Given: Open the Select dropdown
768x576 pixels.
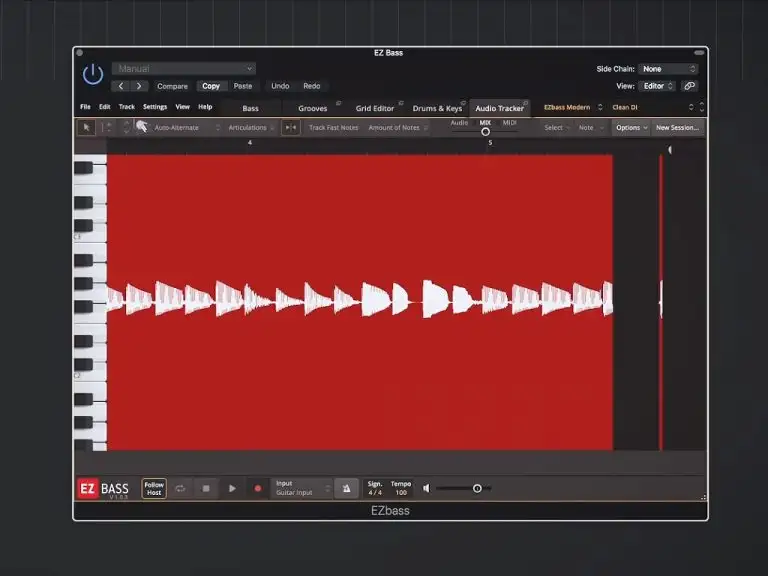Looking at the screenshot, I should pos(557,127).
